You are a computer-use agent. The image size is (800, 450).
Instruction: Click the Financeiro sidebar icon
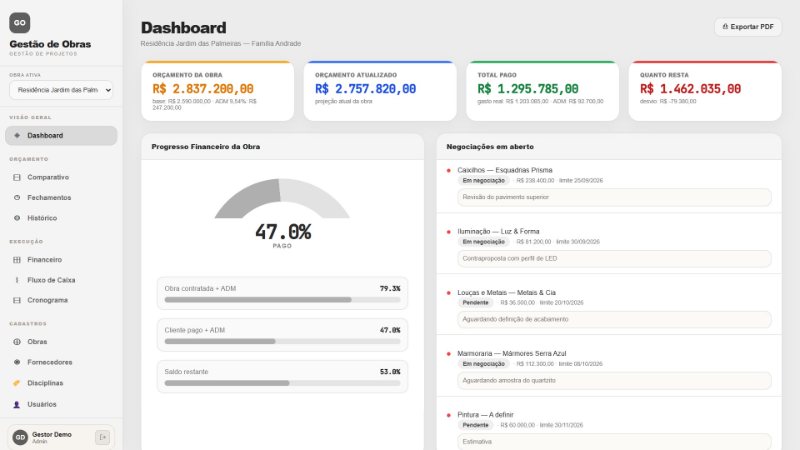pos(17,260)
